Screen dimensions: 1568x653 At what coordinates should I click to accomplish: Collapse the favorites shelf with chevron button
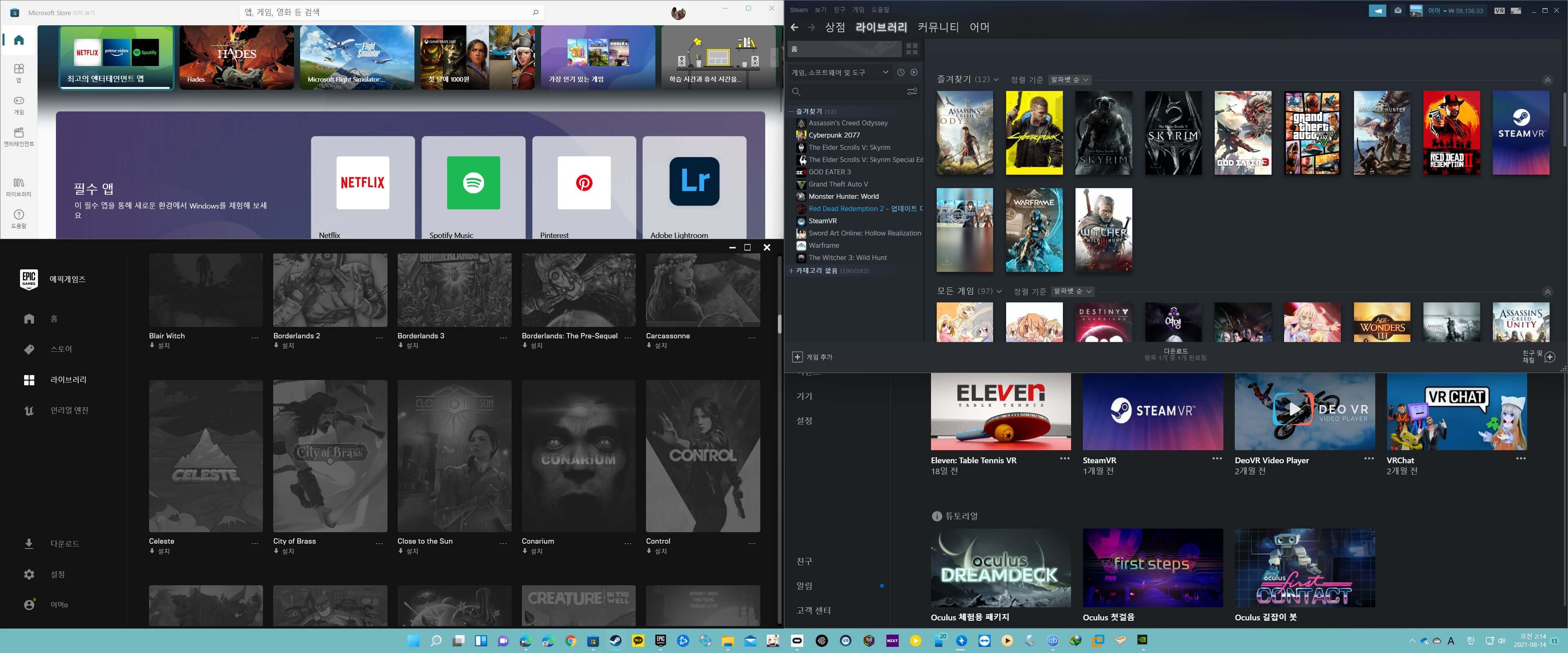pyautogui.click(x=1547, y=80)
